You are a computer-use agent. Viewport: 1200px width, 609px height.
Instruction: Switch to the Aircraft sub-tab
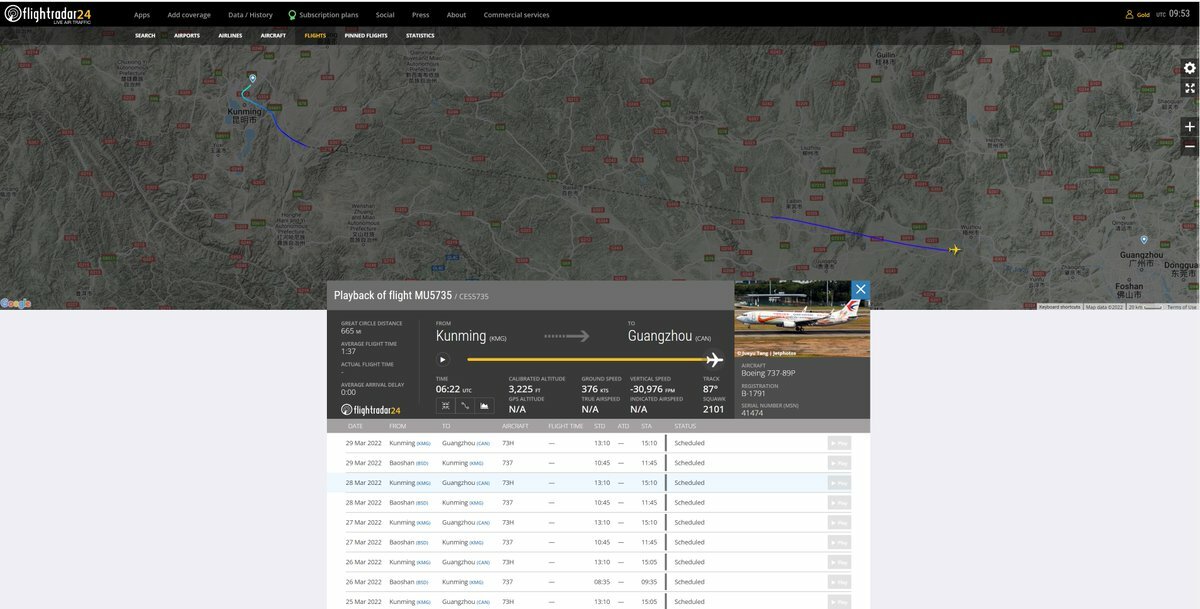coord(273,35)
